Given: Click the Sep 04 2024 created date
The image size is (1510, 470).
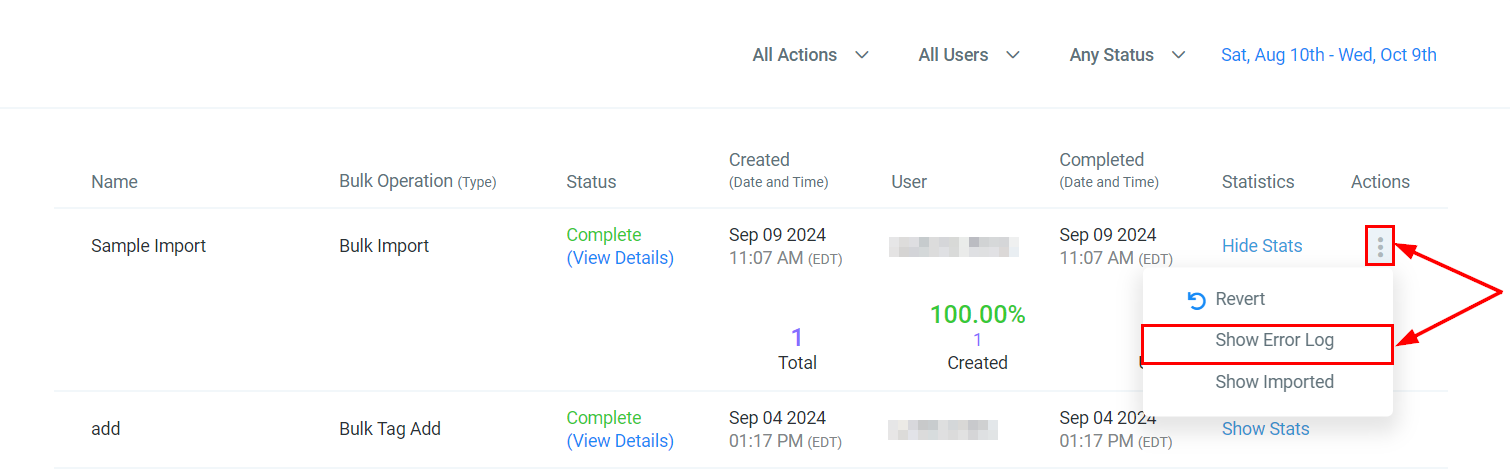Looking at the screenshot, I should point(777,418).
